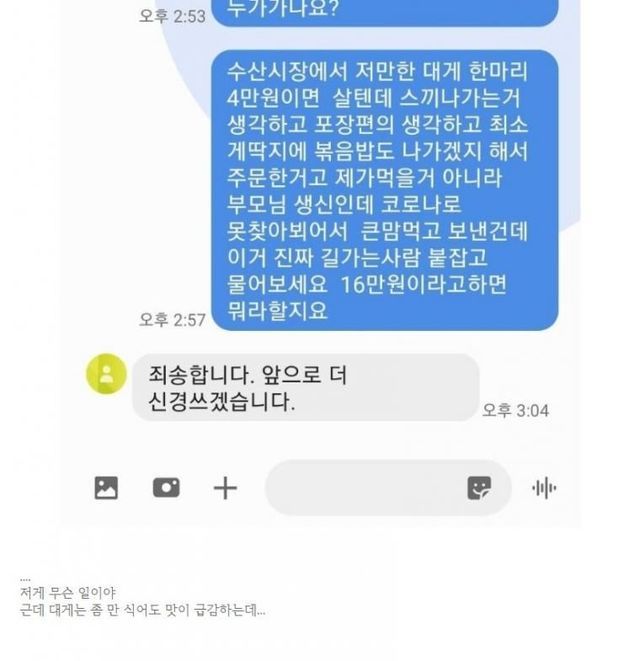
Task: Select the gray reply bubble '죄송합니다'
Action: click(306, 387)
